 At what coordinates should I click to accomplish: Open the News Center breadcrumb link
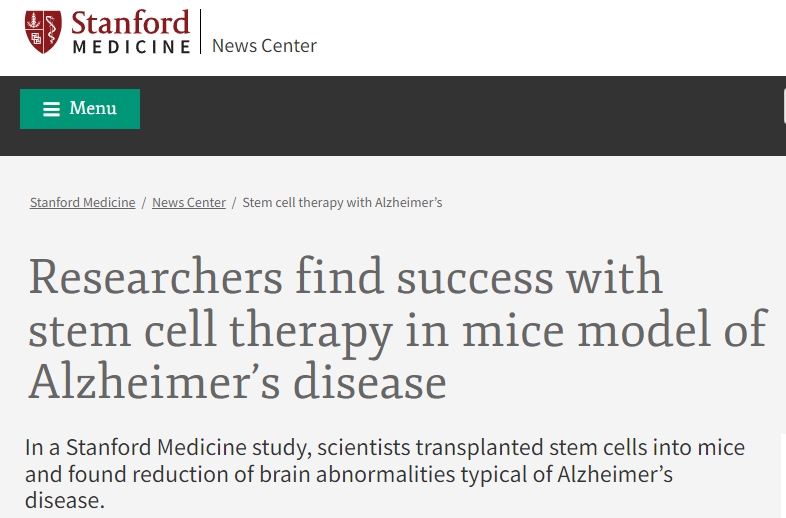coord(189,202)
